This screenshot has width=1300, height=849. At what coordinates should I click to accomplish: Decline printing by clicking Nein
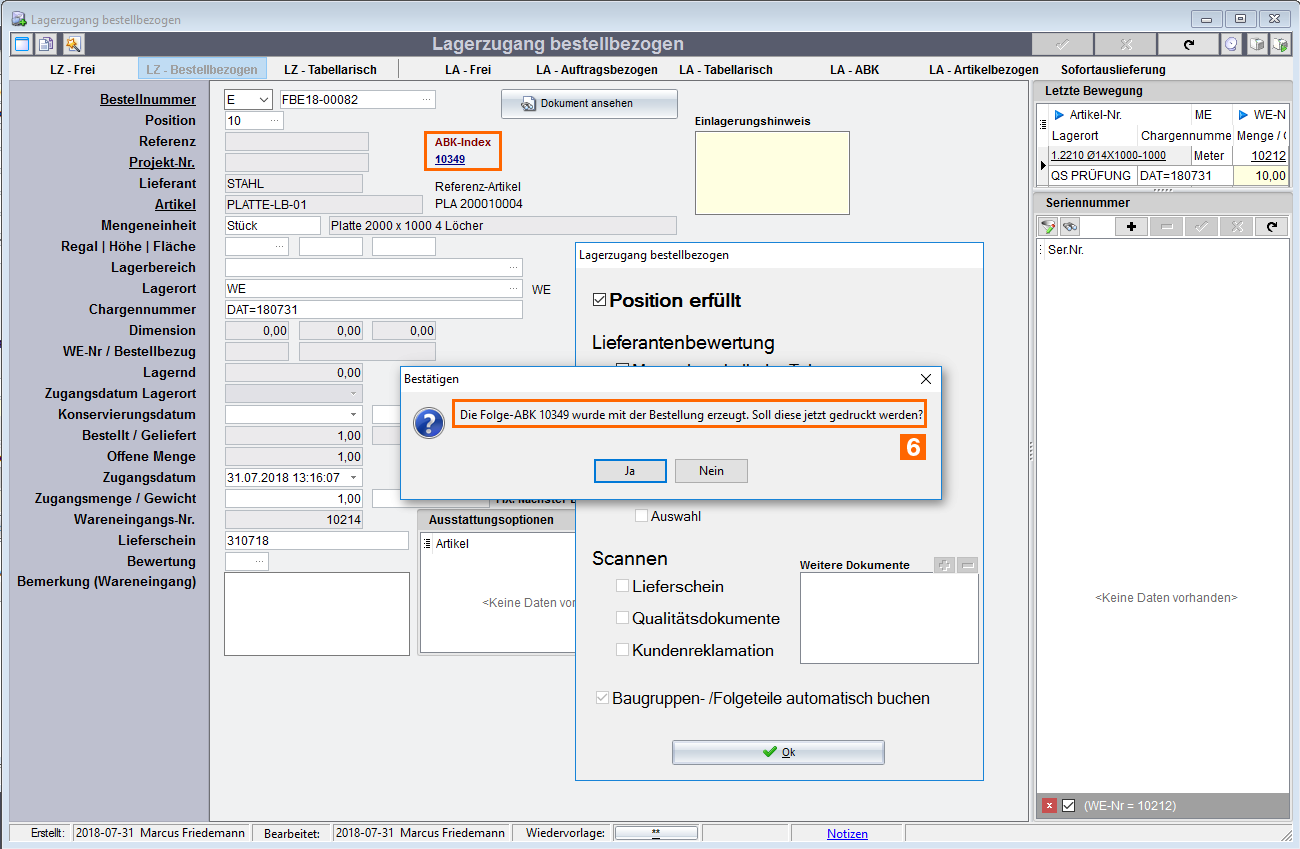[x=711, y=471]
